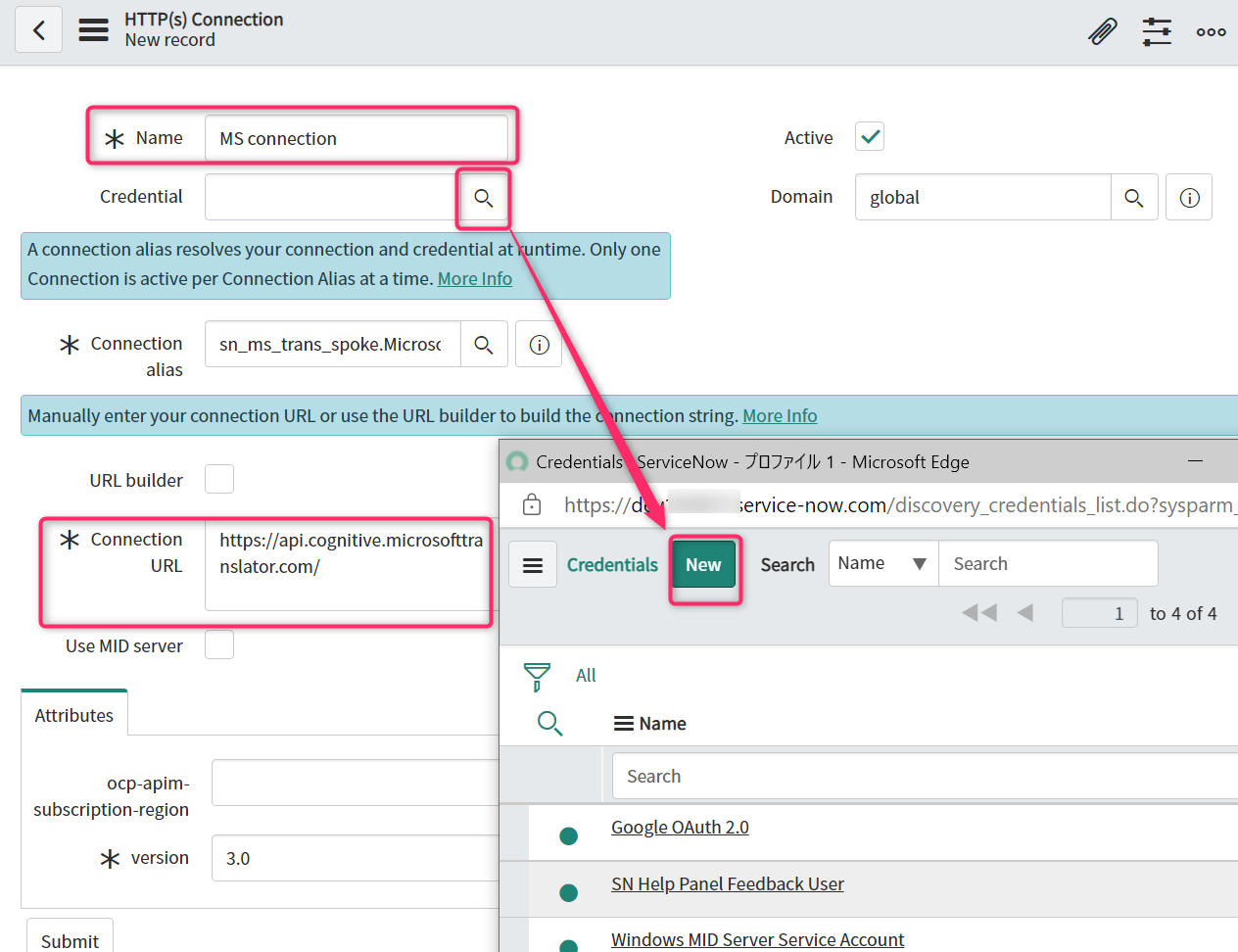Open the personalize form sliders icon
This screenshot has height=952, width=1238.
(x=1157, y=30)
